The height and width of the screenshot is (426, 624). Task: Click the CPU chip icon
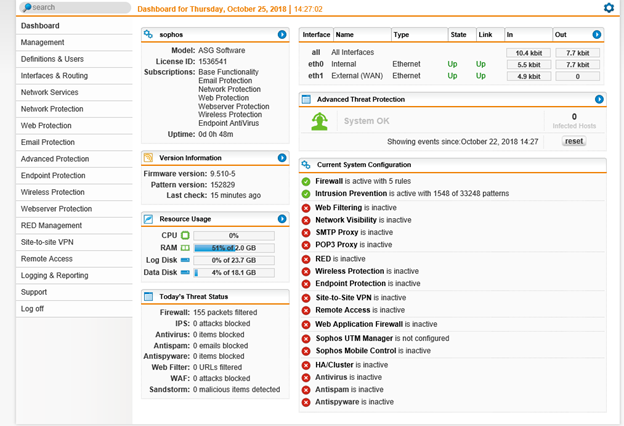click(x=185, y=235)
